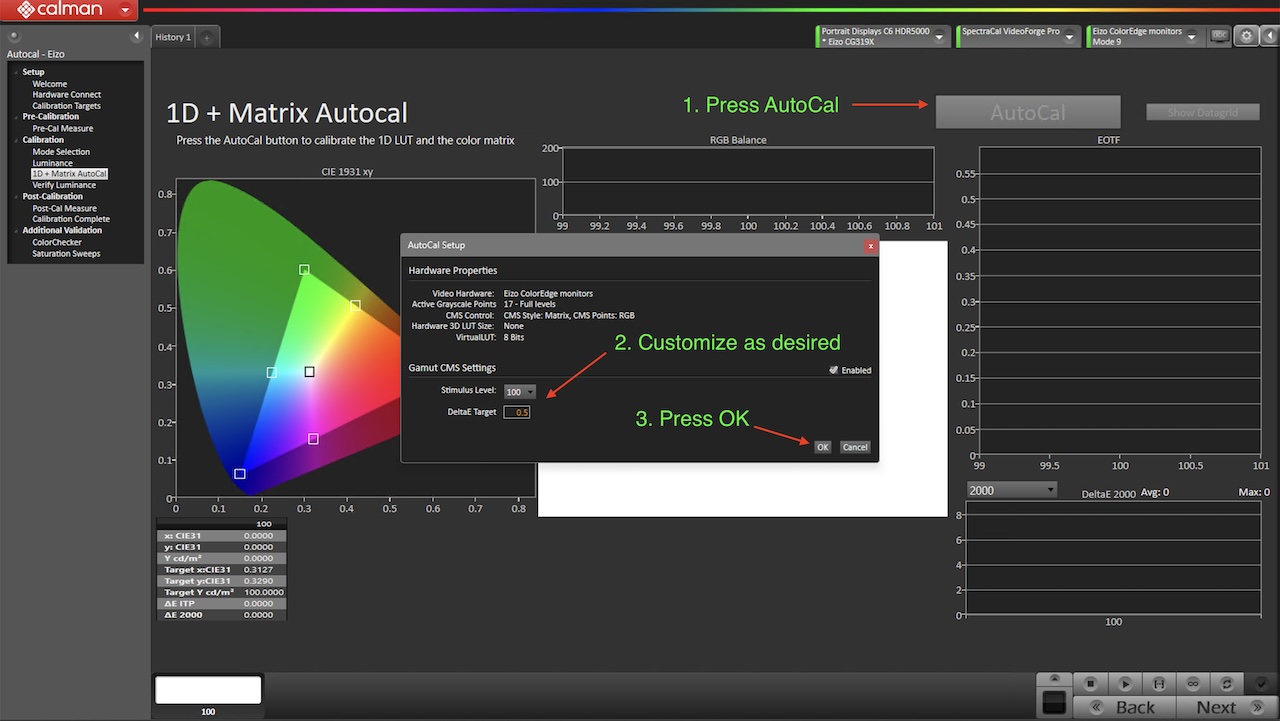The width and height of the screenshot is (1280, 721).
Task: Click the grayed AutoCal button
Action: [1028, 112]
